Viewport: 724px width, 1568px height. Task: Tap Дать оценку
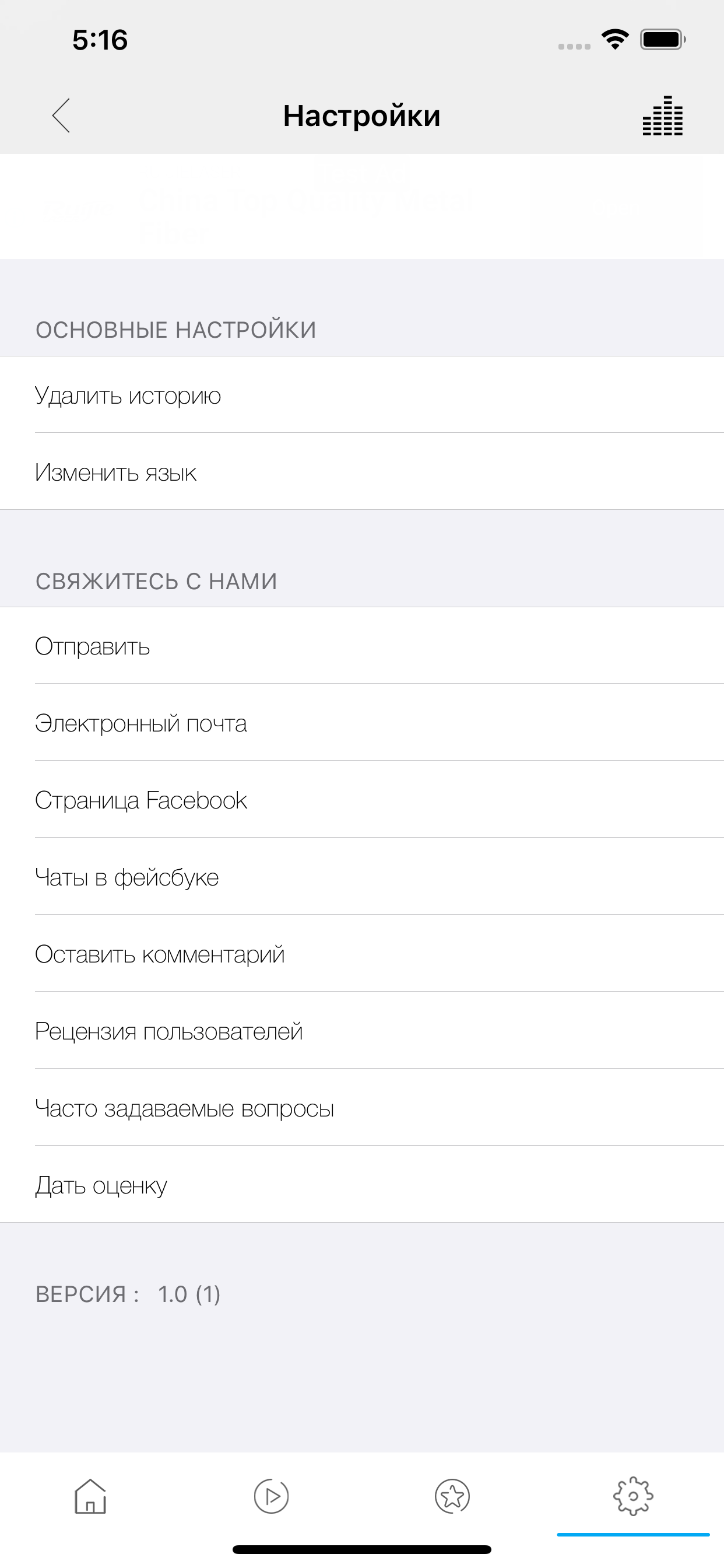[362, 1185]
